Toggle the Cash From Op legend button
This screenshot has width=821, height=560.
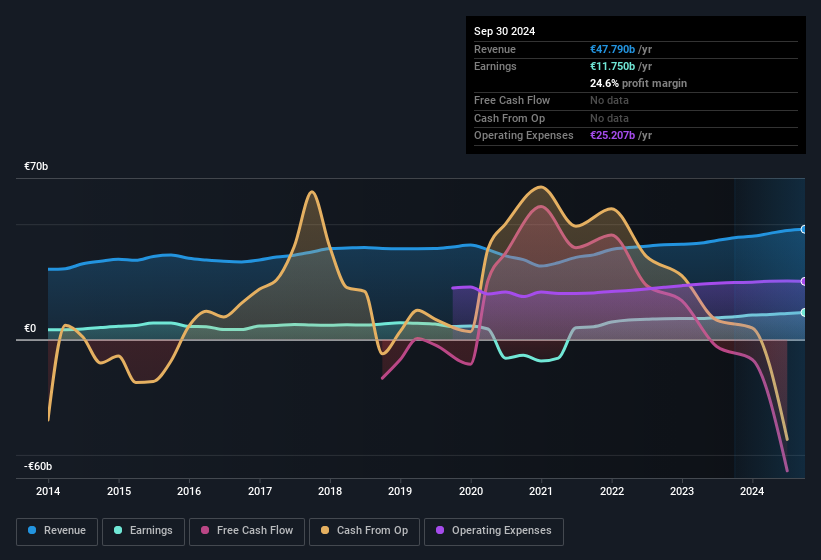tap(364, 531)
